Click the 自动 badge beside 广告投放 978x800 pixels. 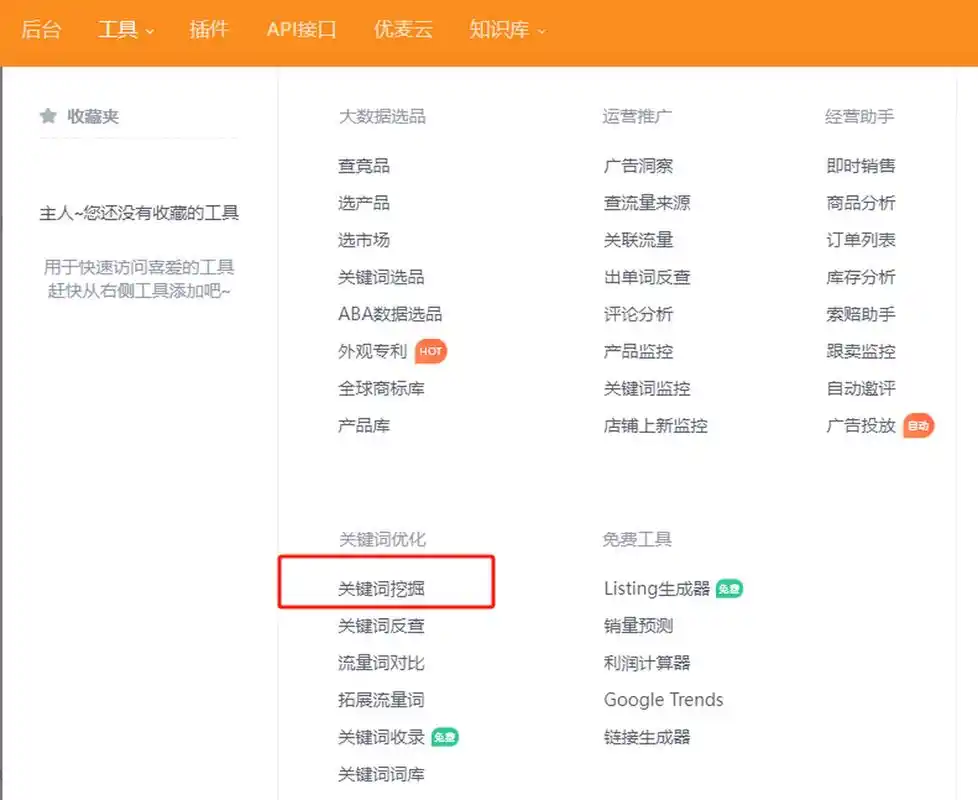(x=917, y=425)
